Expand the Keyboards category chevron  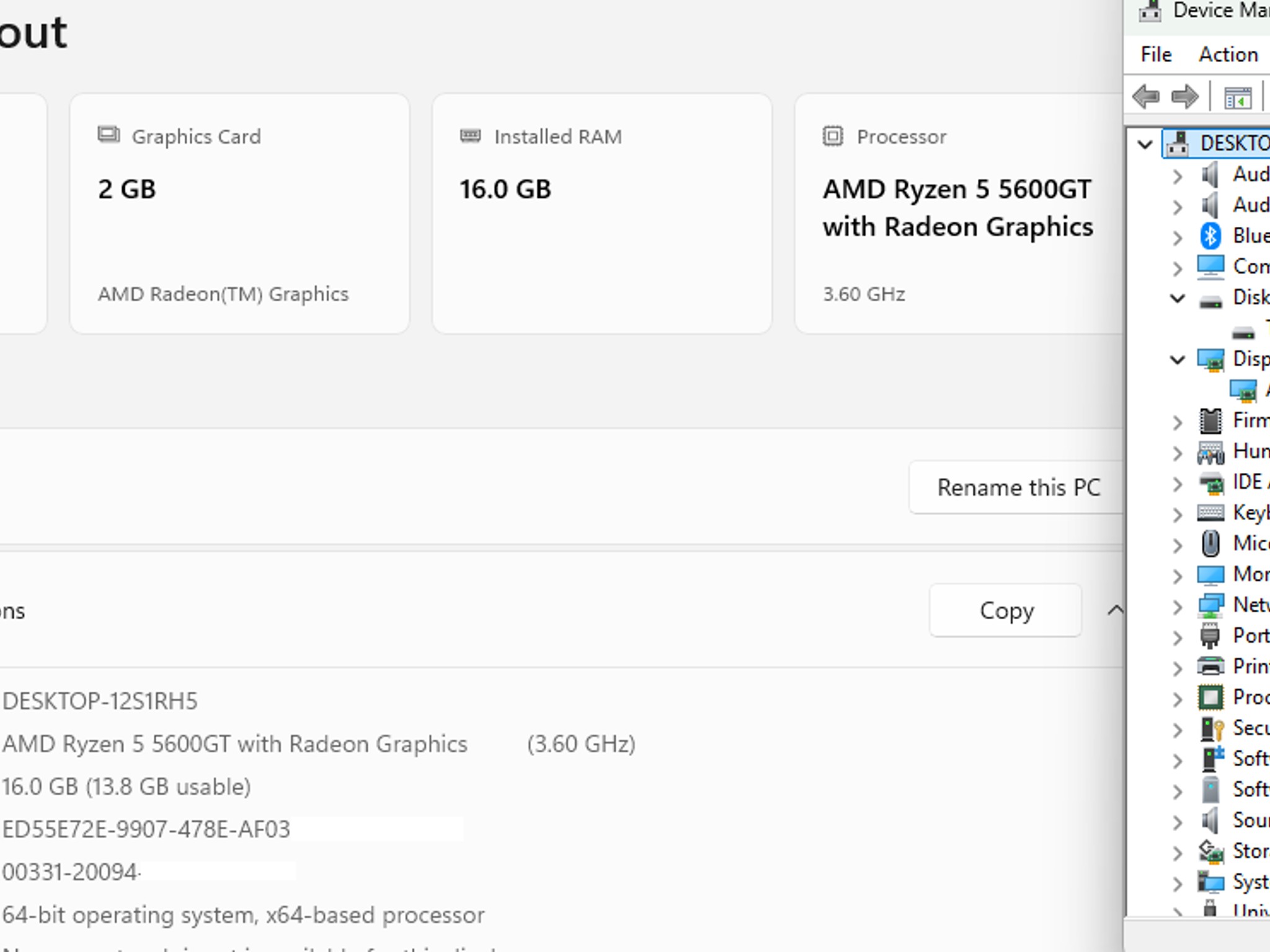(x=1178, y=515)
